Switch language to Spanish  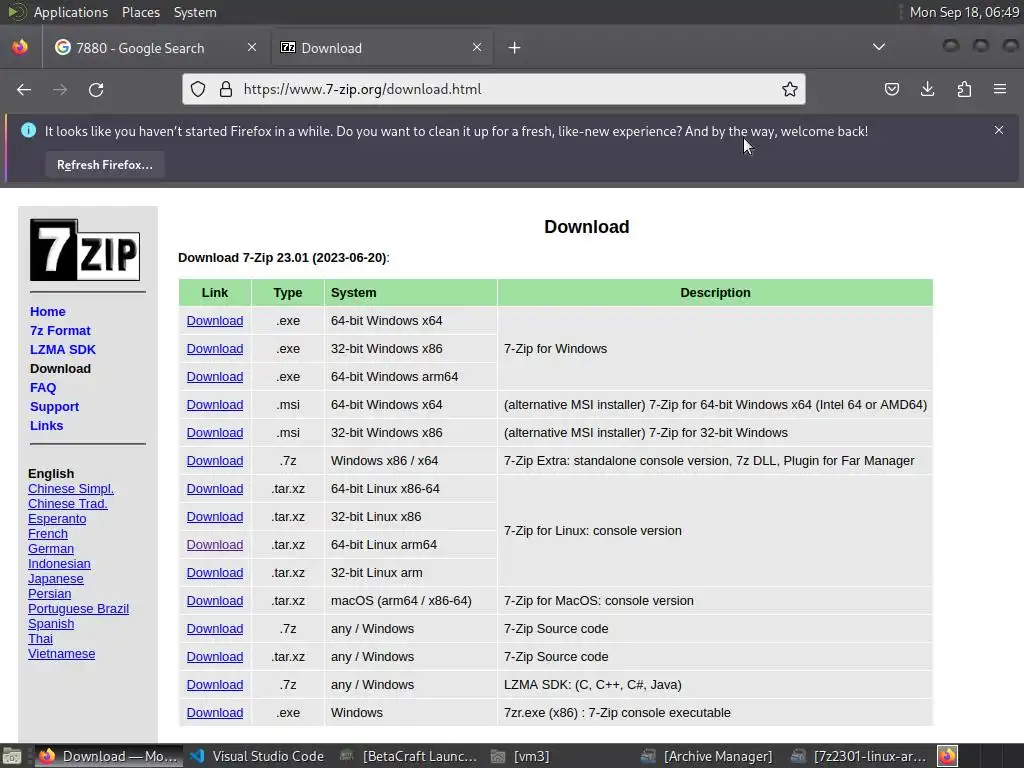(x=51, y=624)
